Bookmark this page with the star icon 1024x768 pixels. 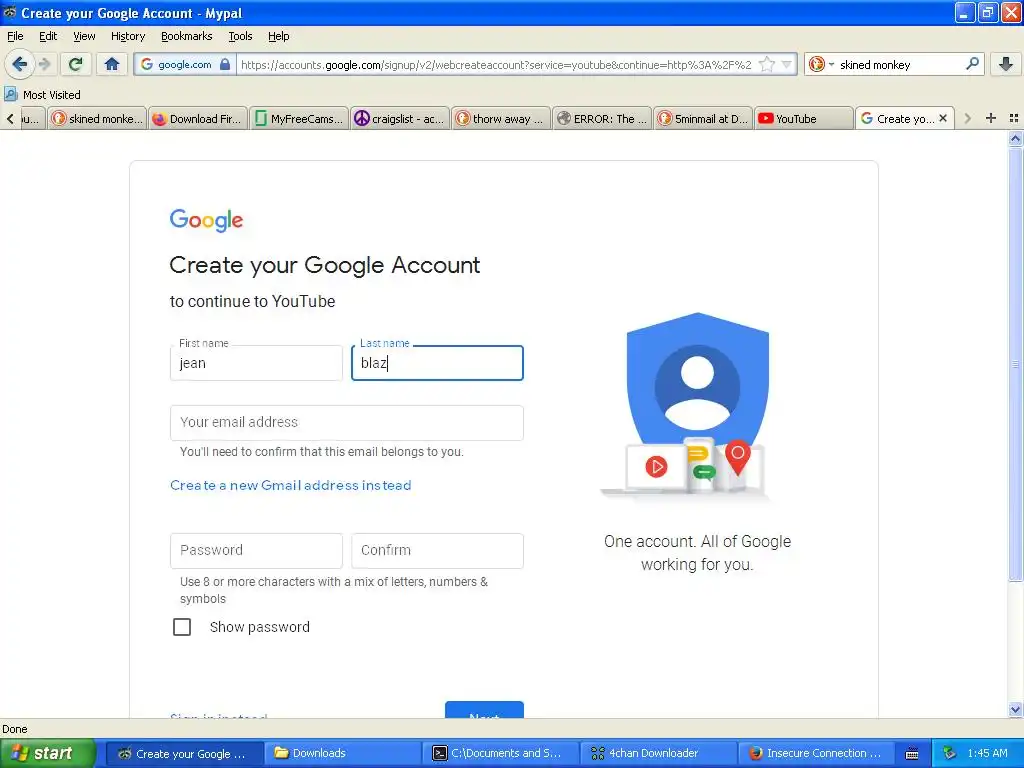coord(767,64)
